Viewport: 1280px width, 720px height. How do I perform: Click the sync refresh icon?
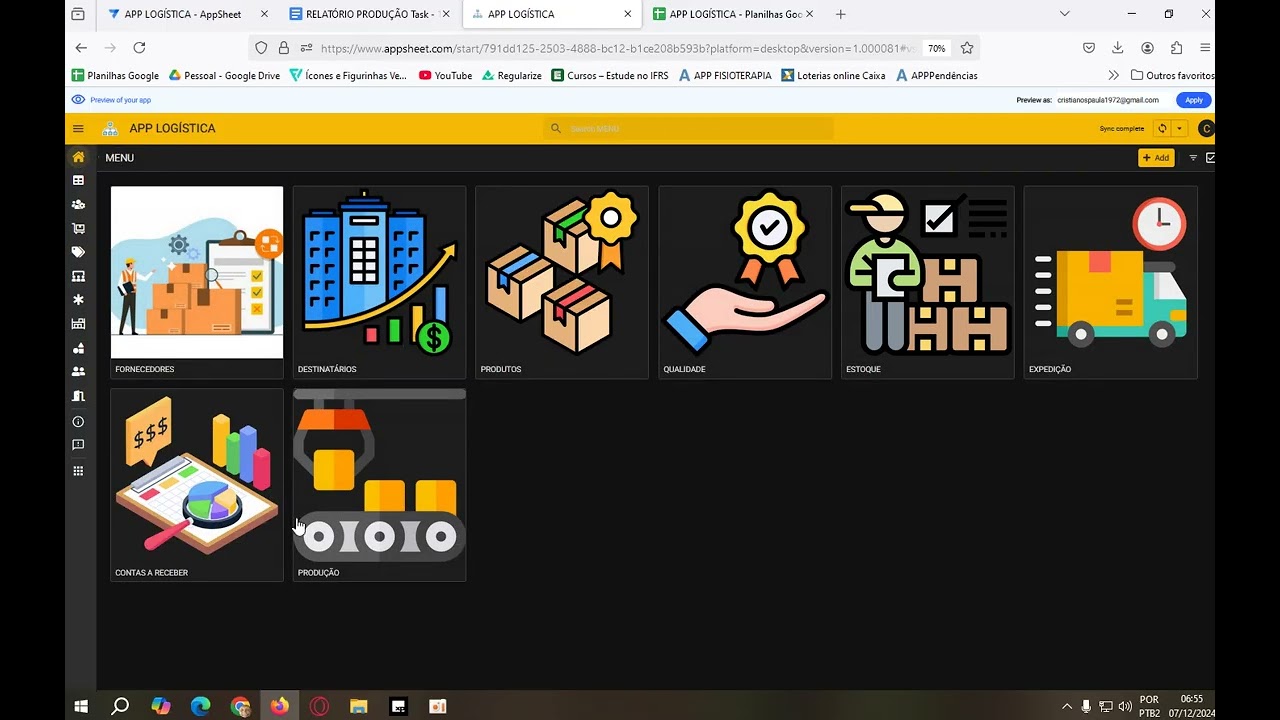(1162, 128)
